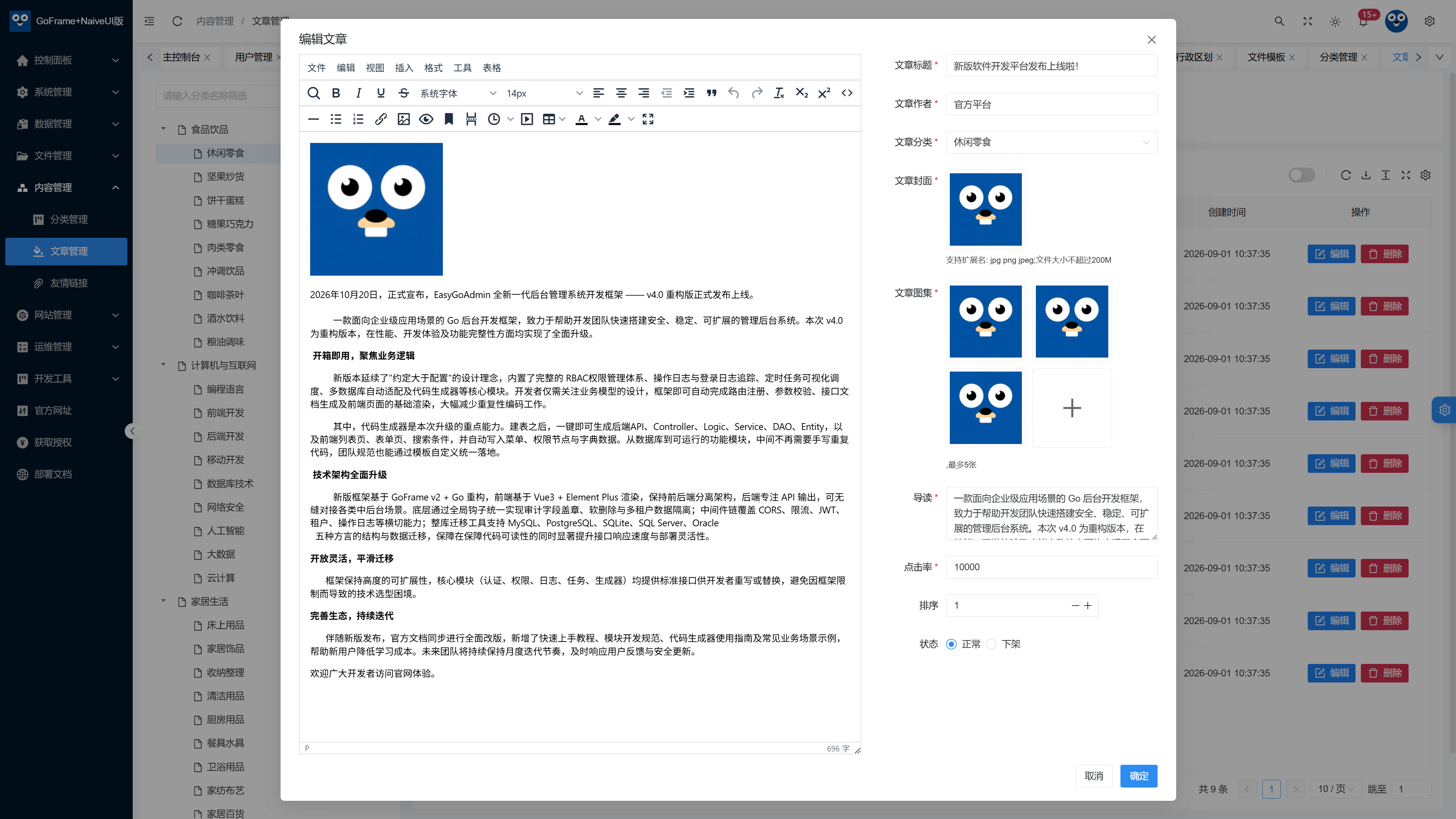
Task: Insert blockquote with quote icon
Action: coord(712,93)
